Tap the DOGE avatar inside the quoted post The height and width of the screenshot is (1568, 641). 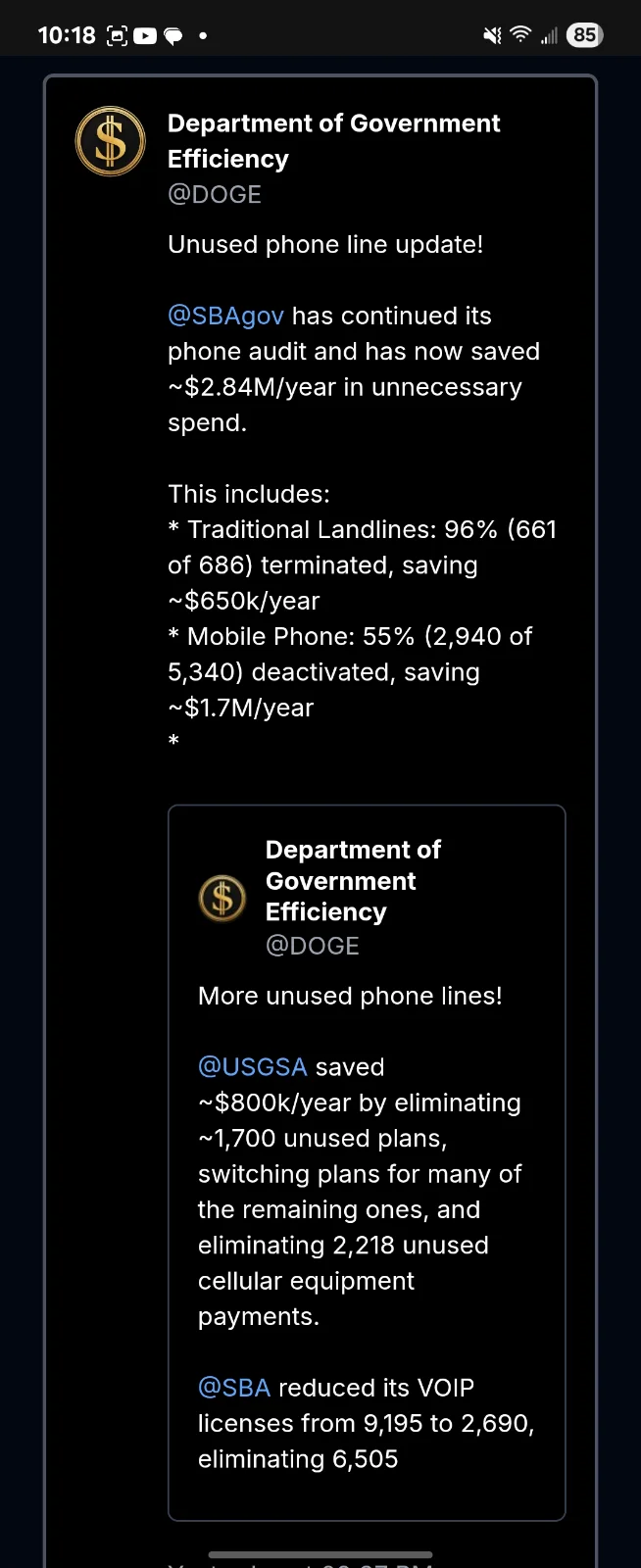(222, 898)
